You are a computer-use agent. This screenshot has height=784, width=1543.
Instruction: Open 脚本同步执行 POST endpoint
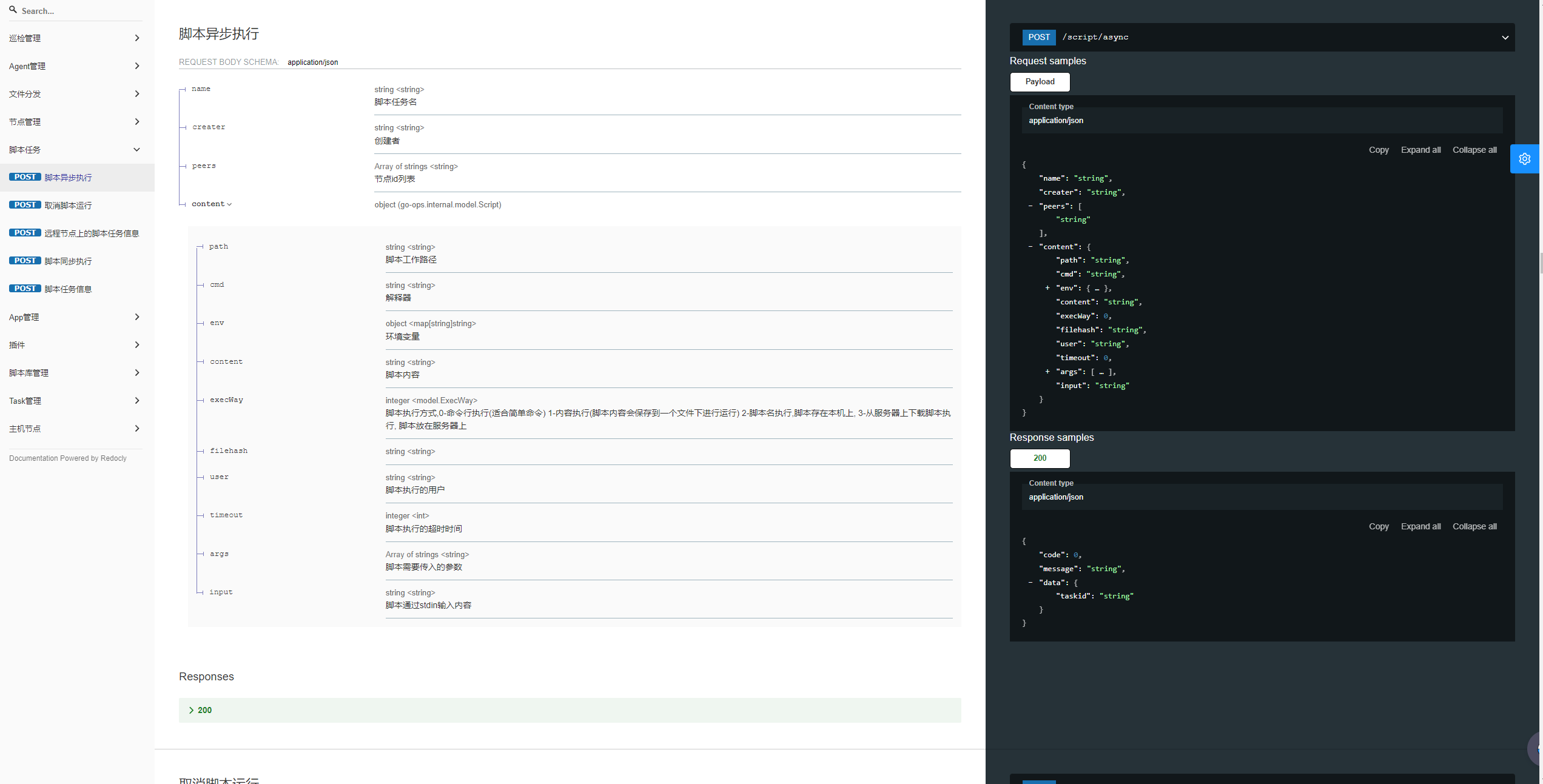click(x=68, y=261)
